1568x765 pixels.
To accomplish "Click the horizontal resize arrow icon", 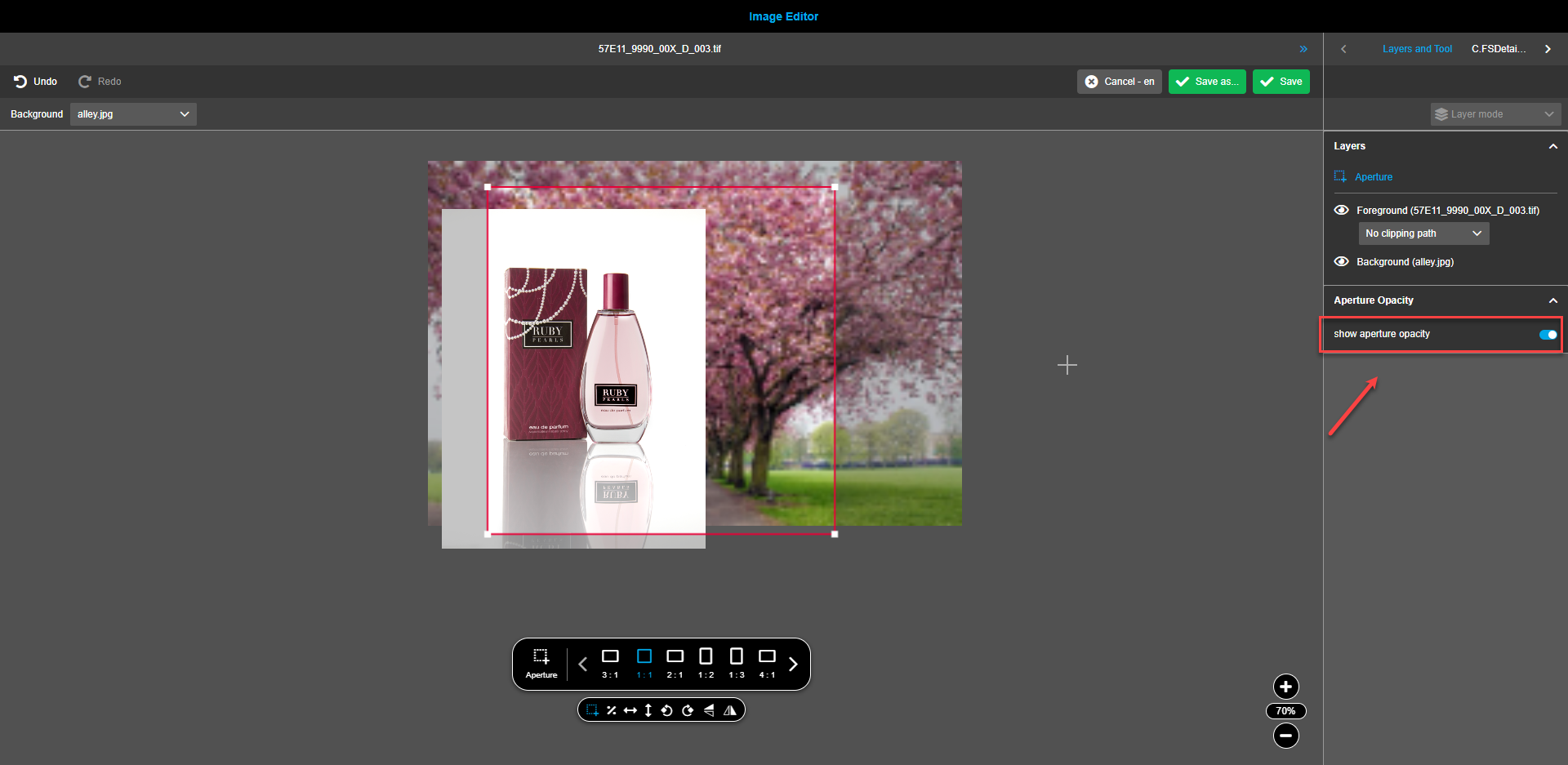I will tap(630, 709).
